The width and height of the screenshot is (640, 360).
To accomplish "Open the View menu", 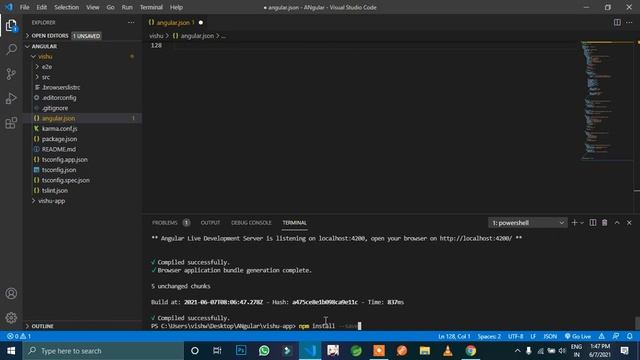I will [93, 7].
